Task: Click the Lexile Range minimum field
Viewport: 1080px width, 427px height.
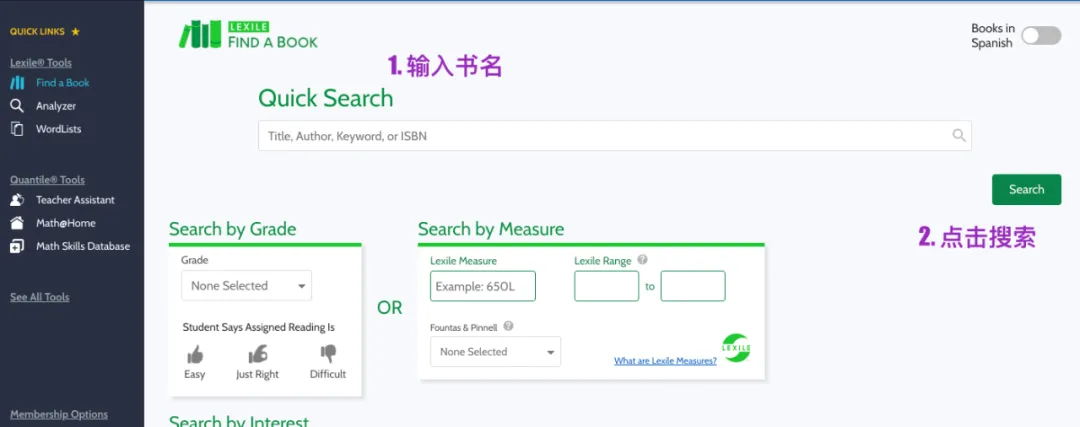Action: tap(607, 286)
